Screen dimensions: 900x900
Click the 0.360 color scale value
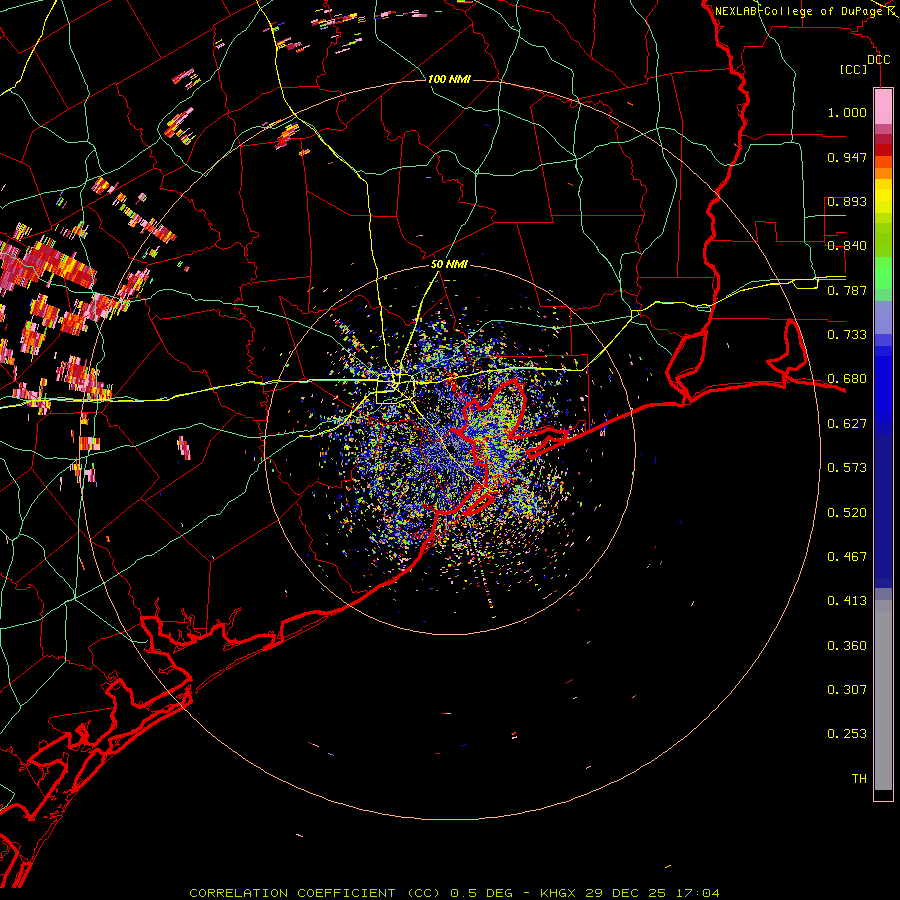click(x=847, y=646)
